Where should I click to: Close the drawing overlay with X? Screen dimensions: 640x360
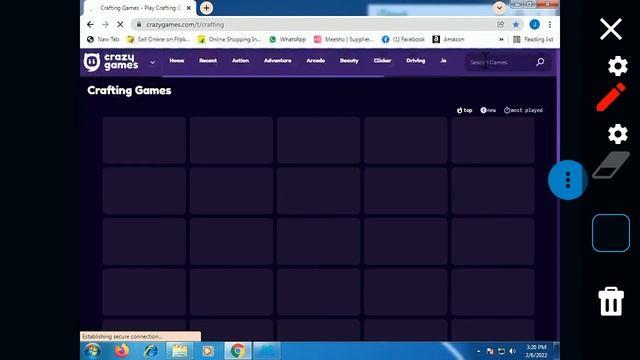tap(611, 29)
